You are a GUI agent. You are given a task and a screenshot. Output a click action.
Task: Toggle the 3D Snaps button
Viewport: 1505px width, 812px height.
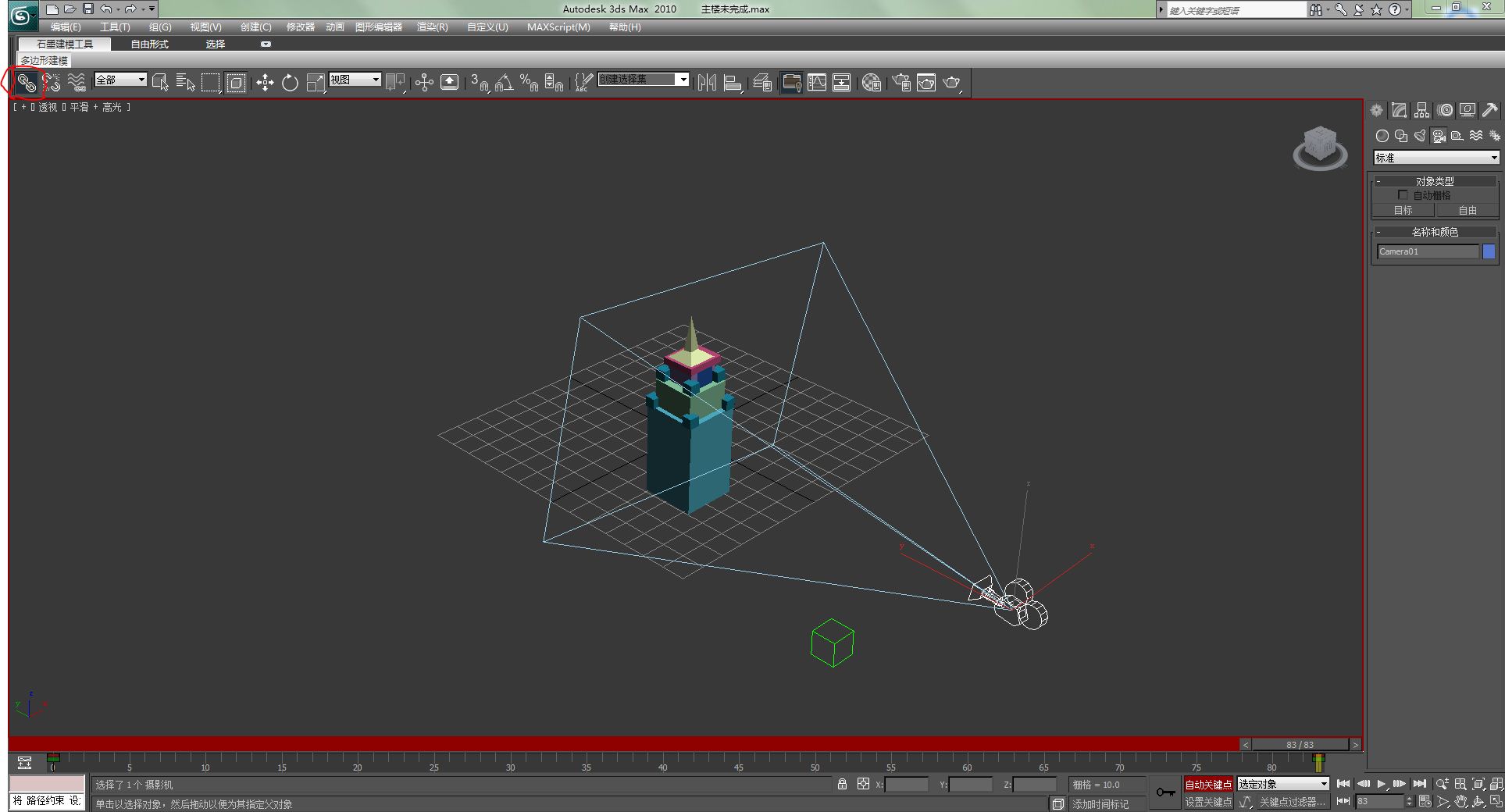click(x=480, y=83)
